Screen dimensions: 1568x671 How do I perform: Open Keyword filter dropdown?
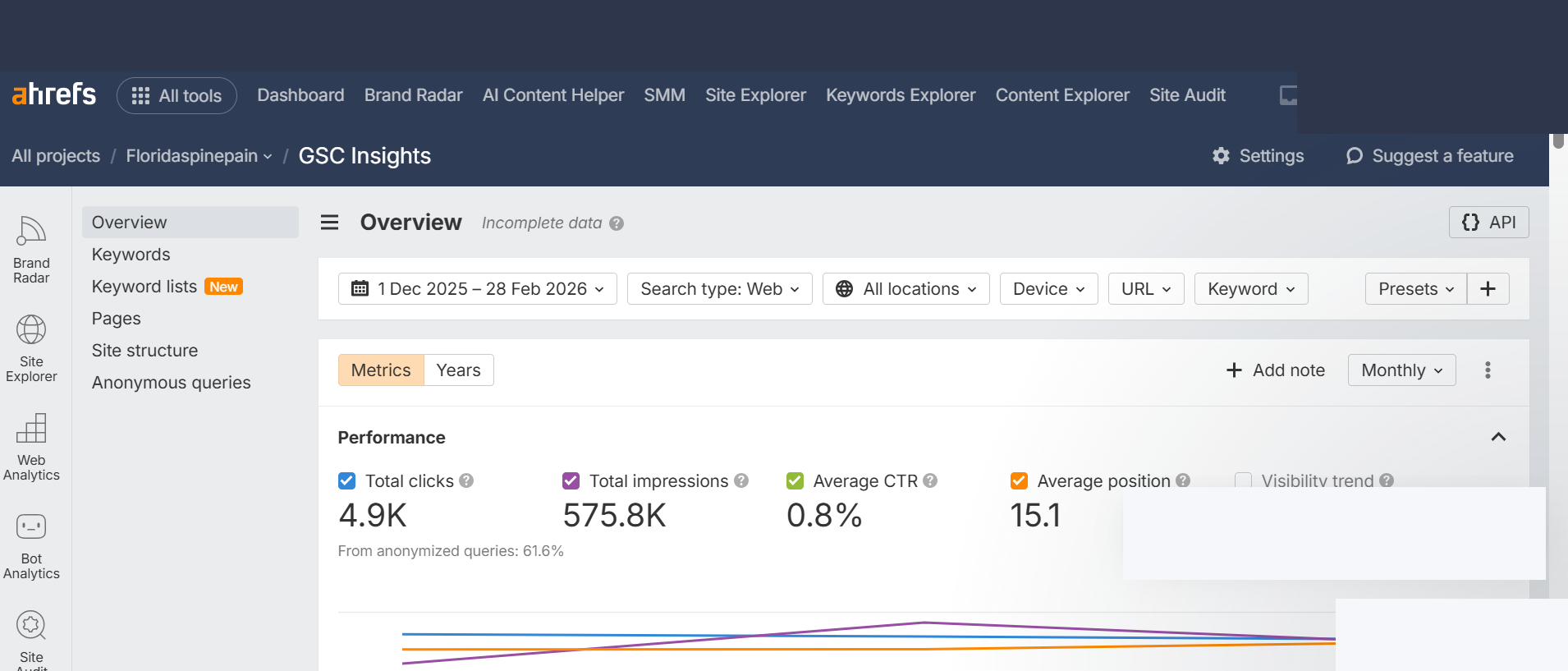pyautogui.click(x=1251, y=289)
